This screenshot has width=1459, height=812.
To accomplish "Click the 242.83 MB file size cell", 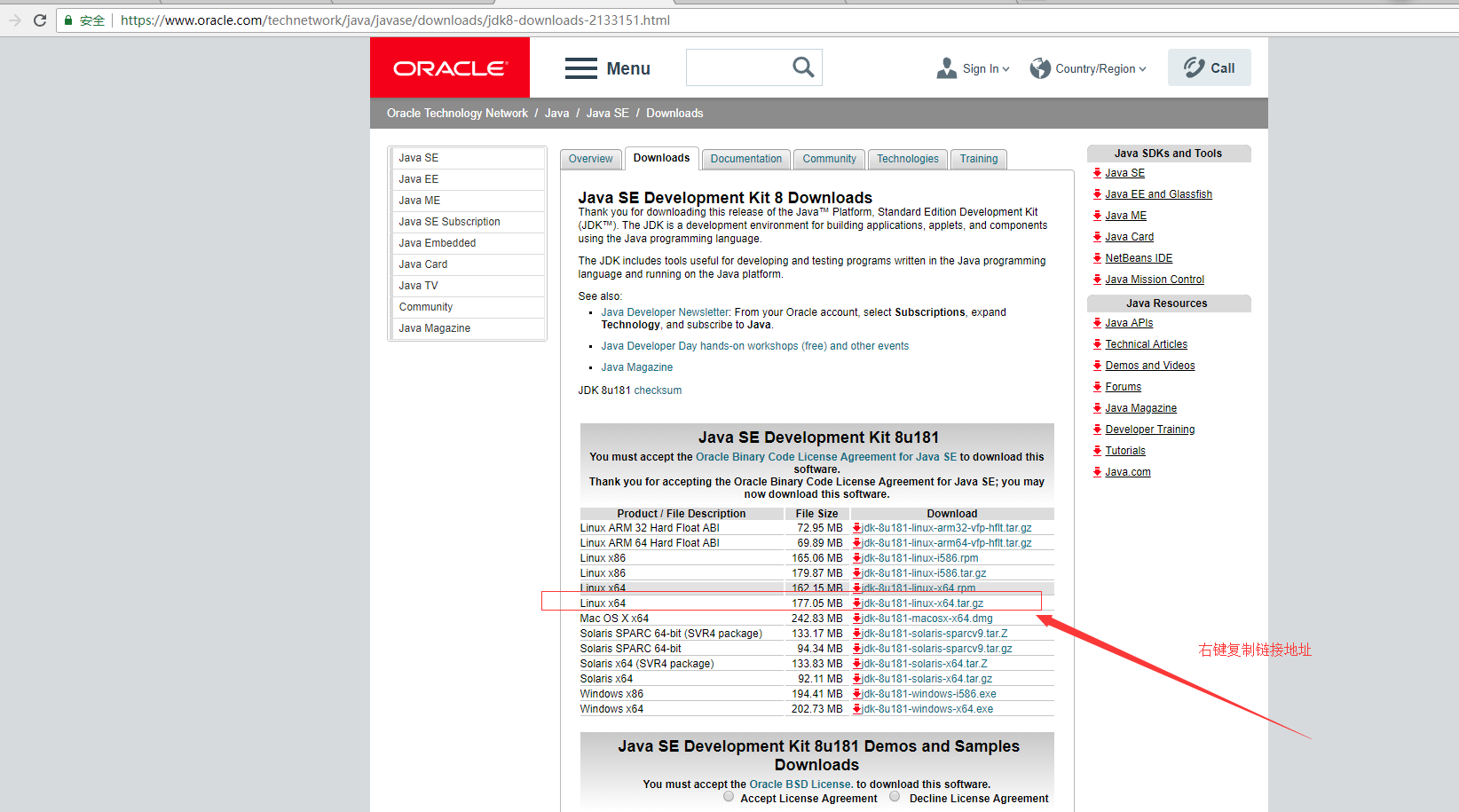I will (x=817, y=619).
